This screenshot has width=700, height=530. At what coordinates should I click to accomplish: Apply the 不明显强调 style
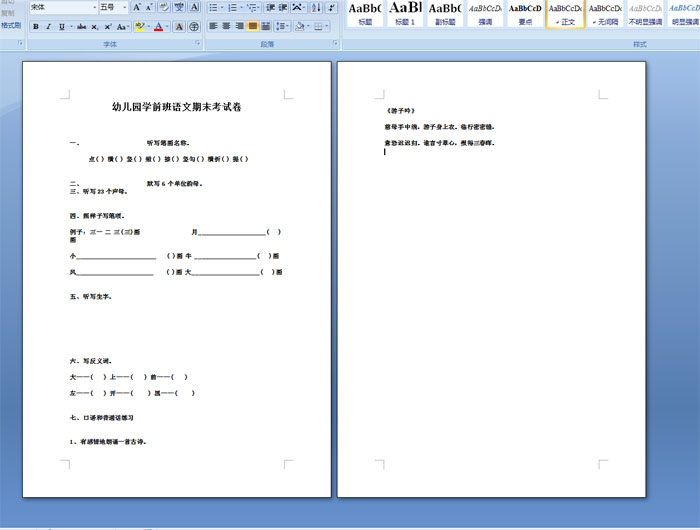[x=645, y=14]
